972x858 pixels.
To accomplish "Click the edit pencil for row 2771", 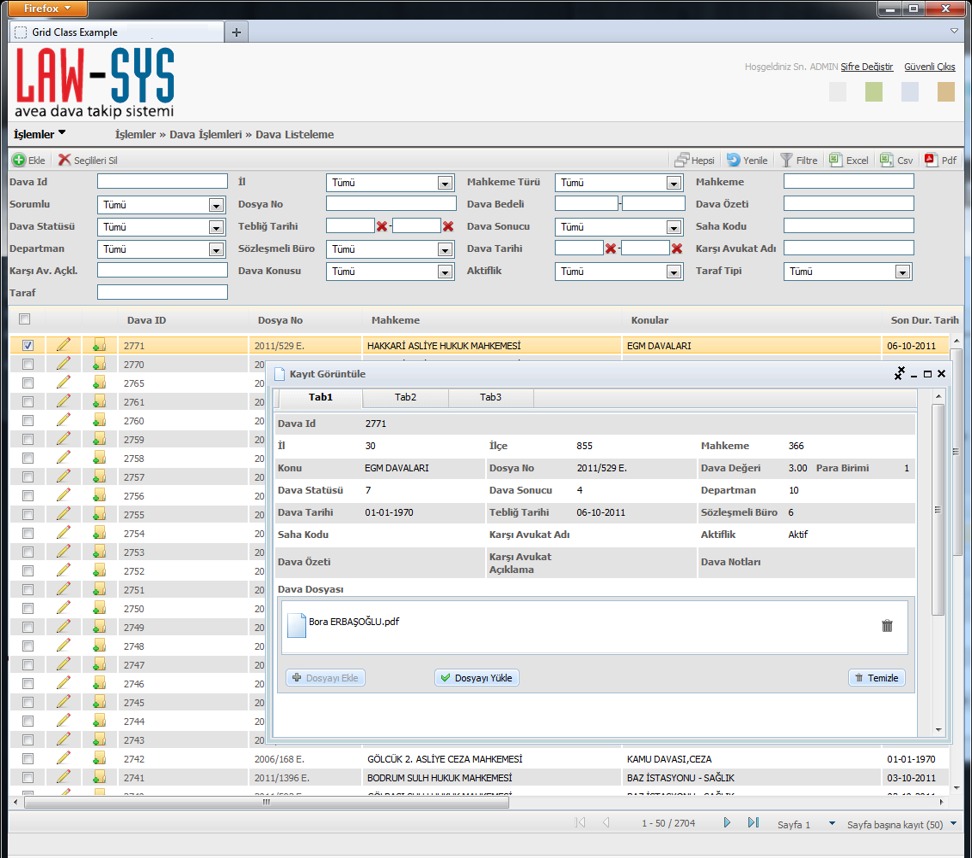I will (x=63, y=345).
